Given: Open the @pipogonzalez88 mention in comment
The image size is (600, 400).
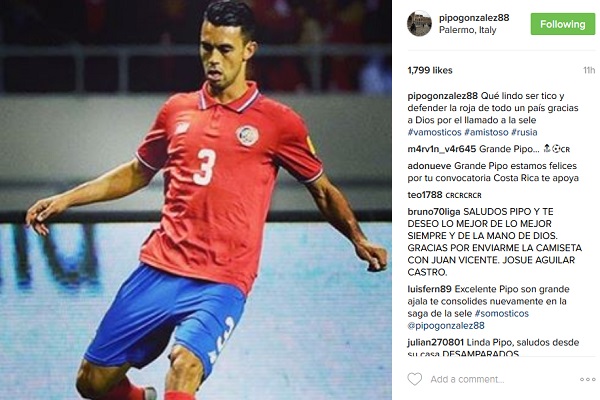Looking at the screenshot, I should click(446, 326).
